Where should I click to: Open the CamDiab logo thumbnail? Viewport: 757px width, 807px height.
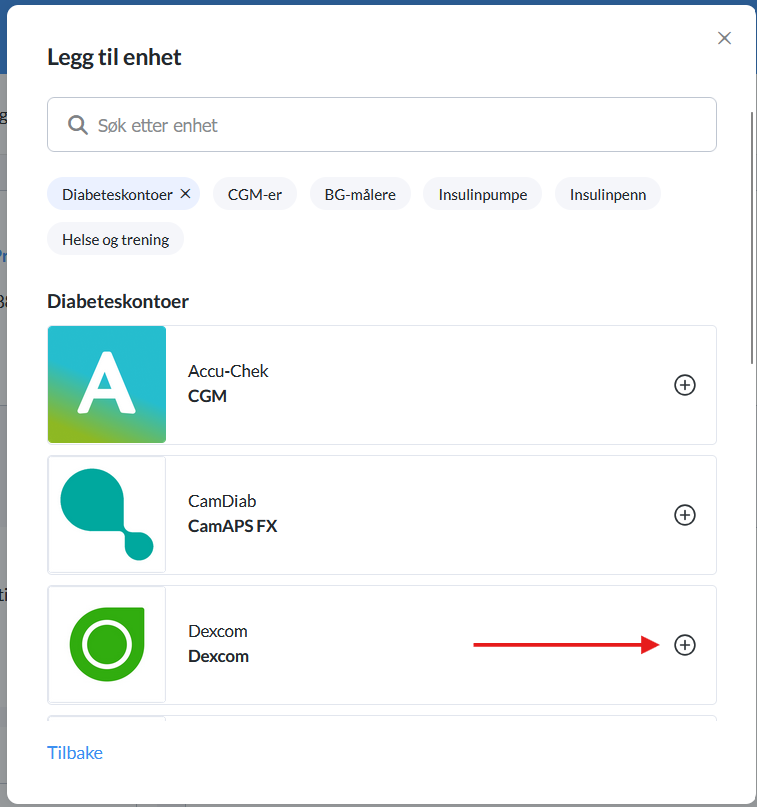(107, 515)
